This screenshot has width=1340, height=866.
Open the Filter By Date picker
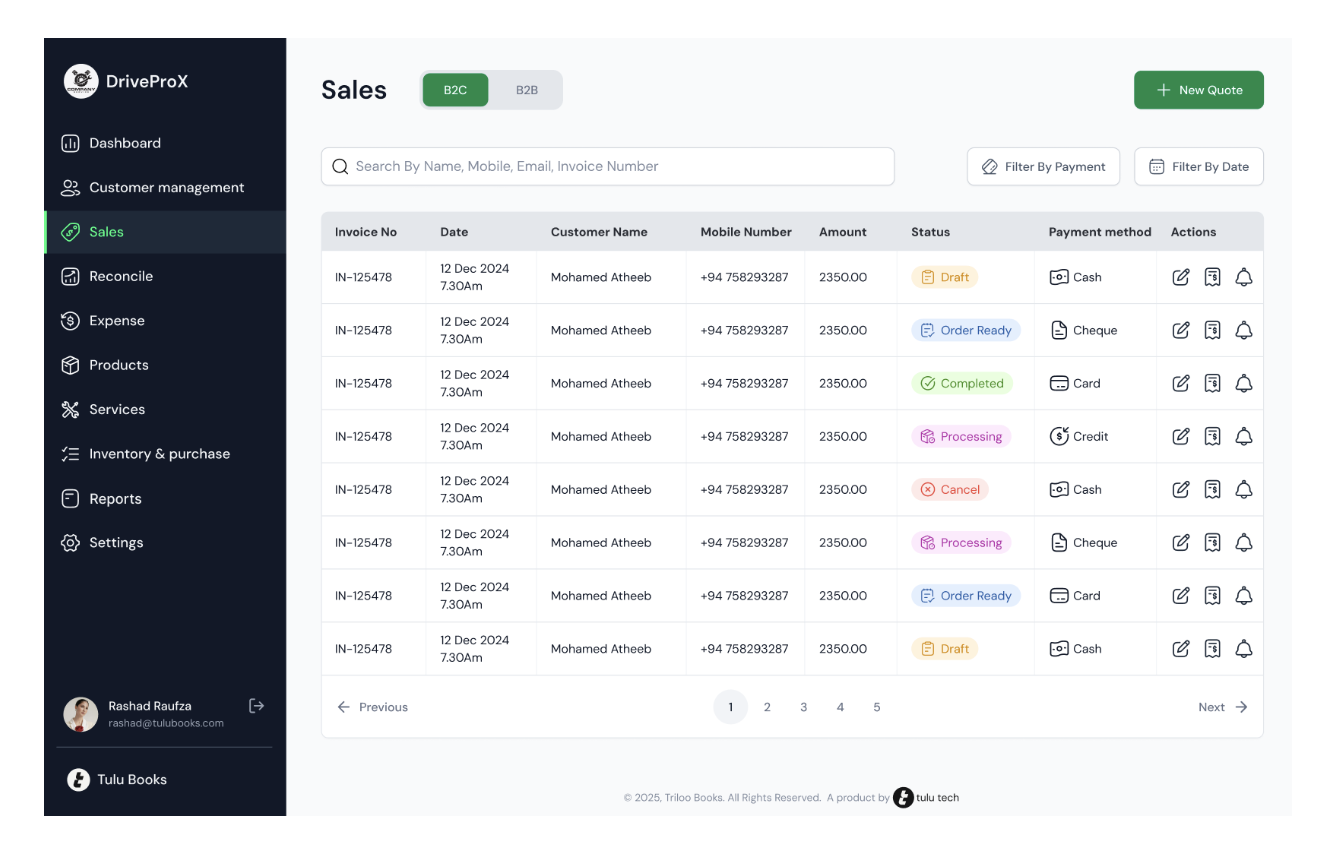1198,166
